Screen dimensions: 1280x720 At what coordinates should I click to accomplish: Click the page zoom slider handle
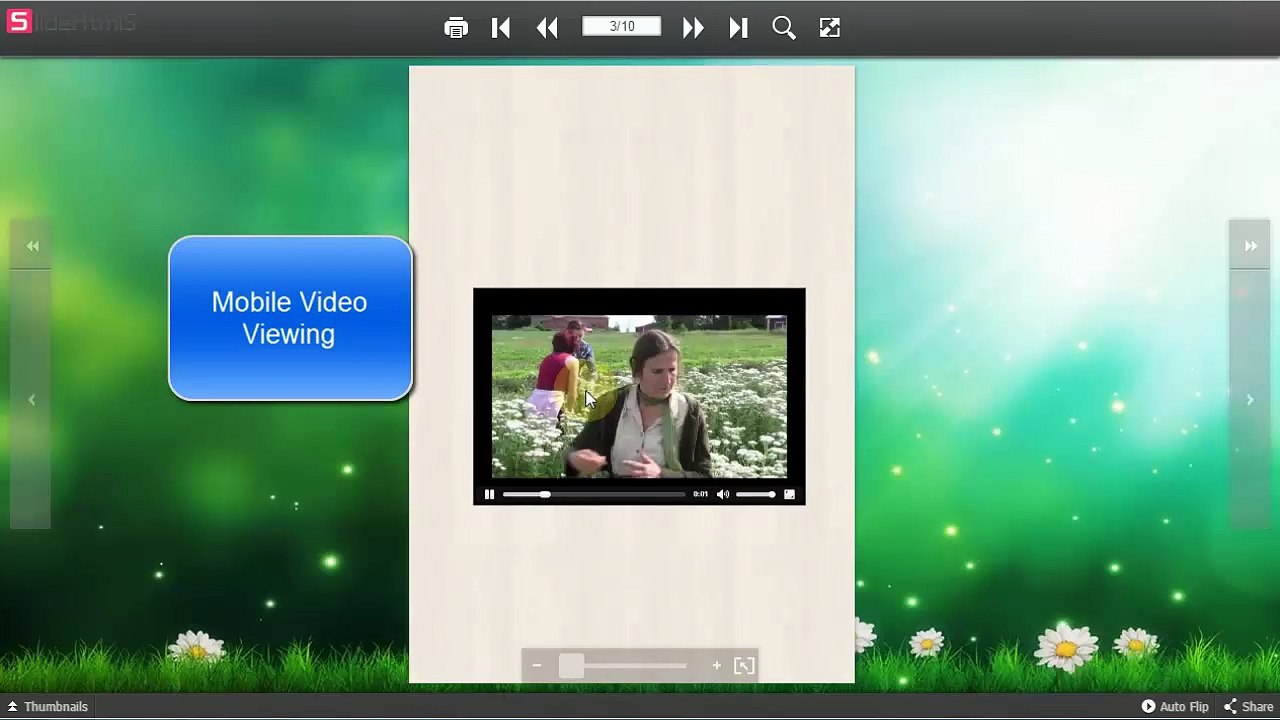pos(571,666)
